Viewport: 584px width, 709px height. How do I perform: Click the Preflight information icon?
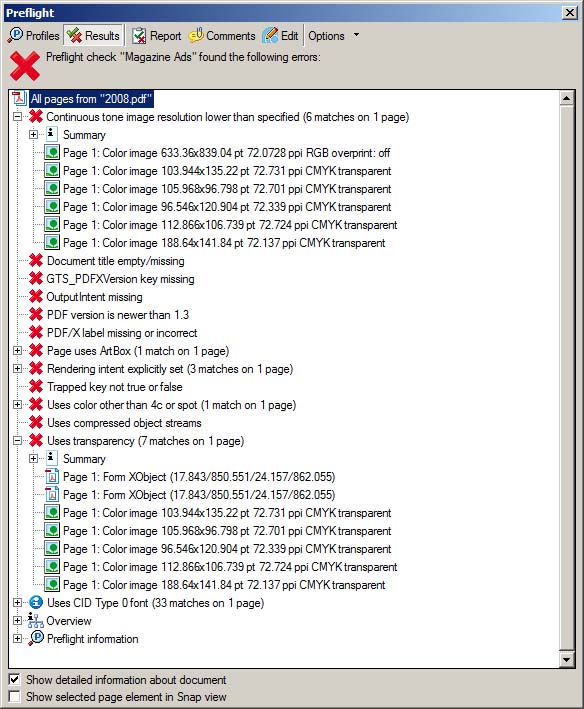coord(36,639)
